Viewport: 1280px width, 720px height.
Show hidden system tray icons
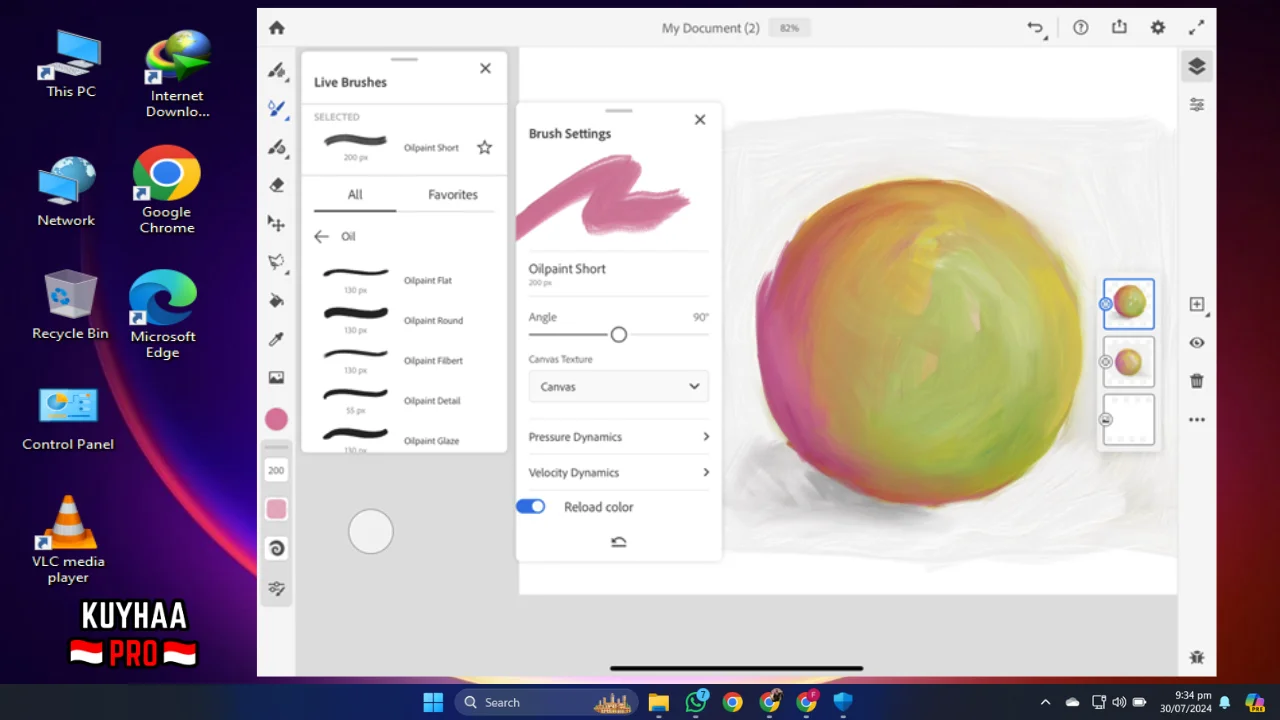pos(1045,702)
